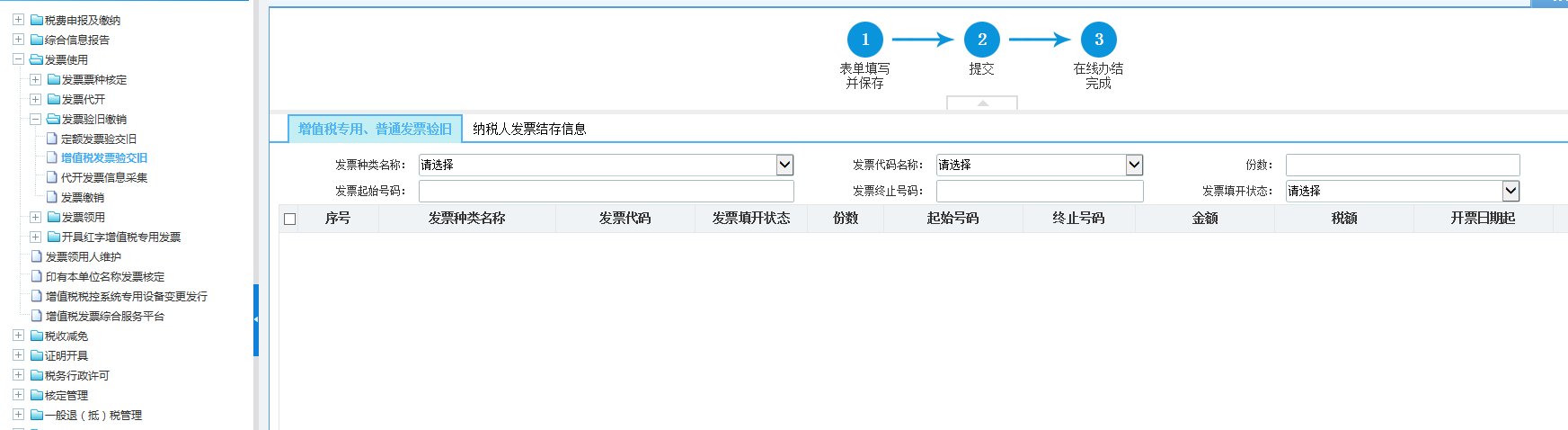Click the folder icon beside 发票代开
This screenshot has width=1568, height=430.
pyautogui.click(x=53, y=100)
